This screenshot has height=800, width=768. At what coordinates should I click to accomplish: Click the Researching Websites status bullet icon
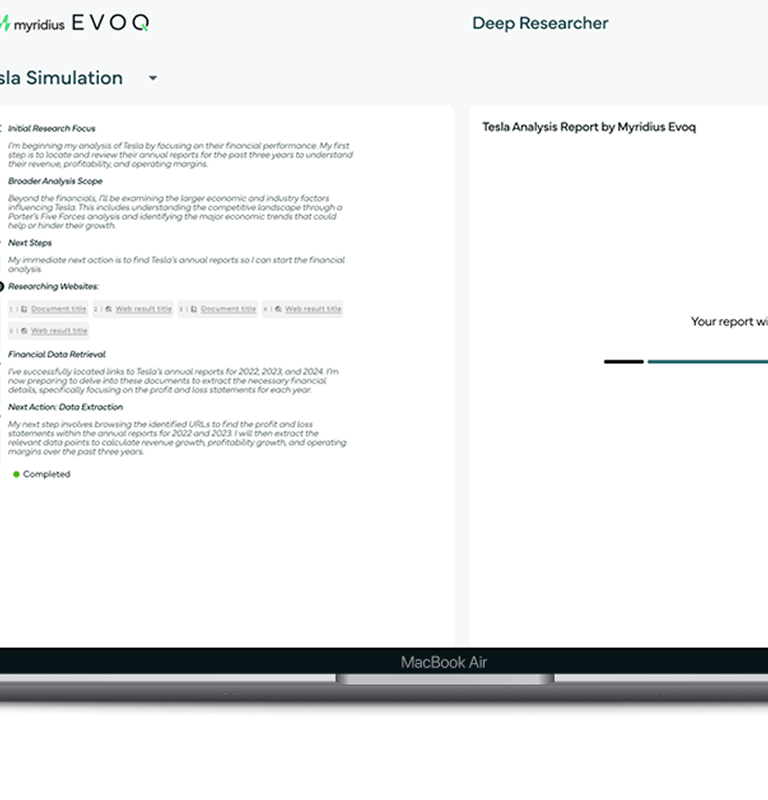click(2, 287)
